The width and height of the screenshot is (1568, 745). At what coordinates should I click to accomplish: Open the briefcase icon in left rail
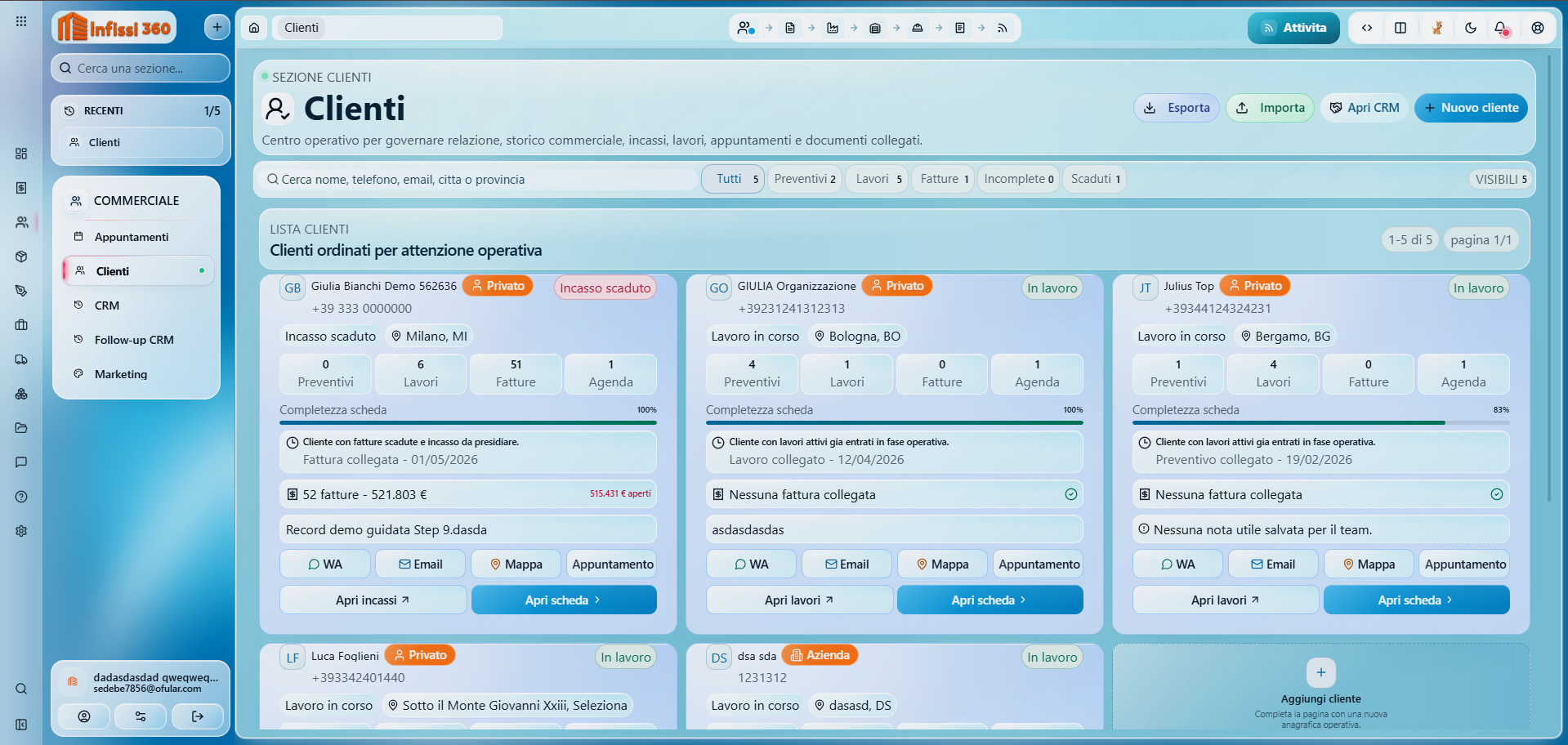point(21,325)
